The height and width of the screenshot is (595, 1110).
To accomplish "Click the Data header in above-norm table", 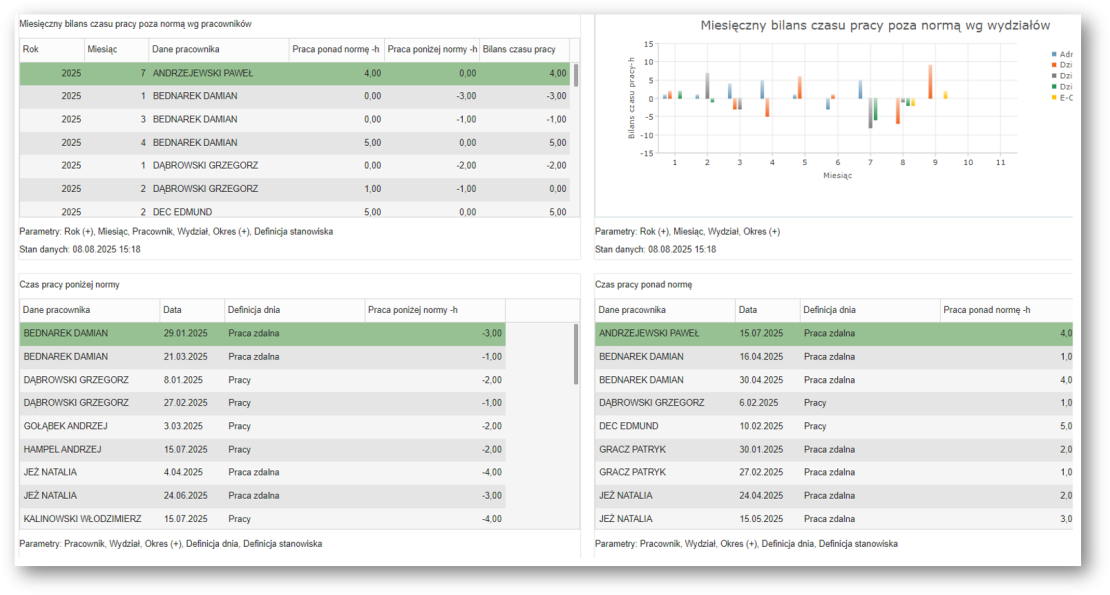I will 767,310.
